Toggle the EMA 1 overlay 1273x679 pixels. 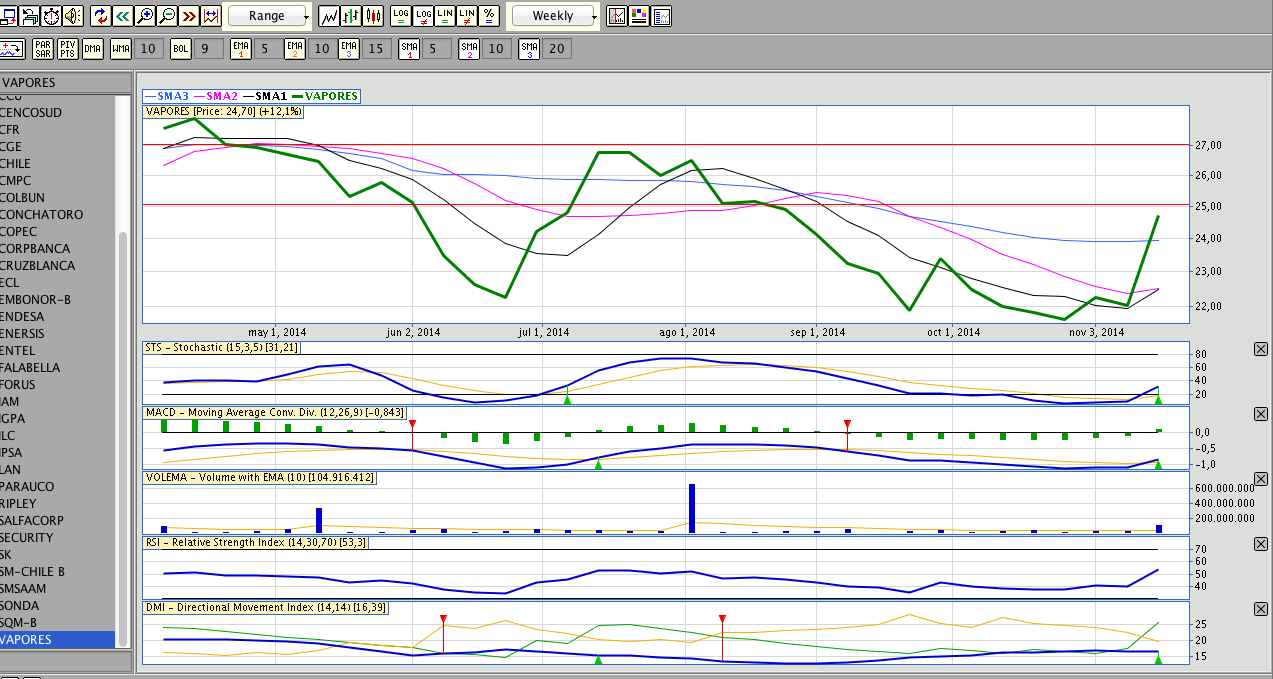tap(240, 48)
